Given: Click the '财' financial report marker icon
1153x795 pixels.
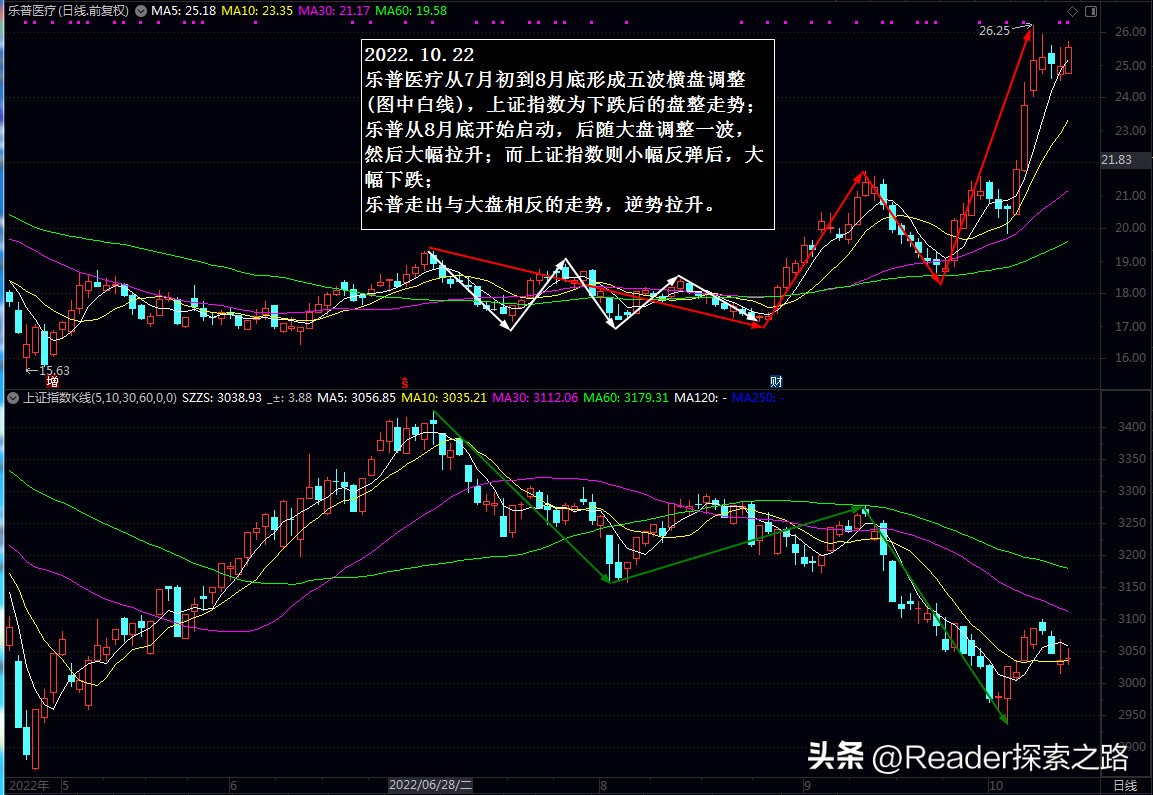Looking at the screenshot, I should pos(775,382).
